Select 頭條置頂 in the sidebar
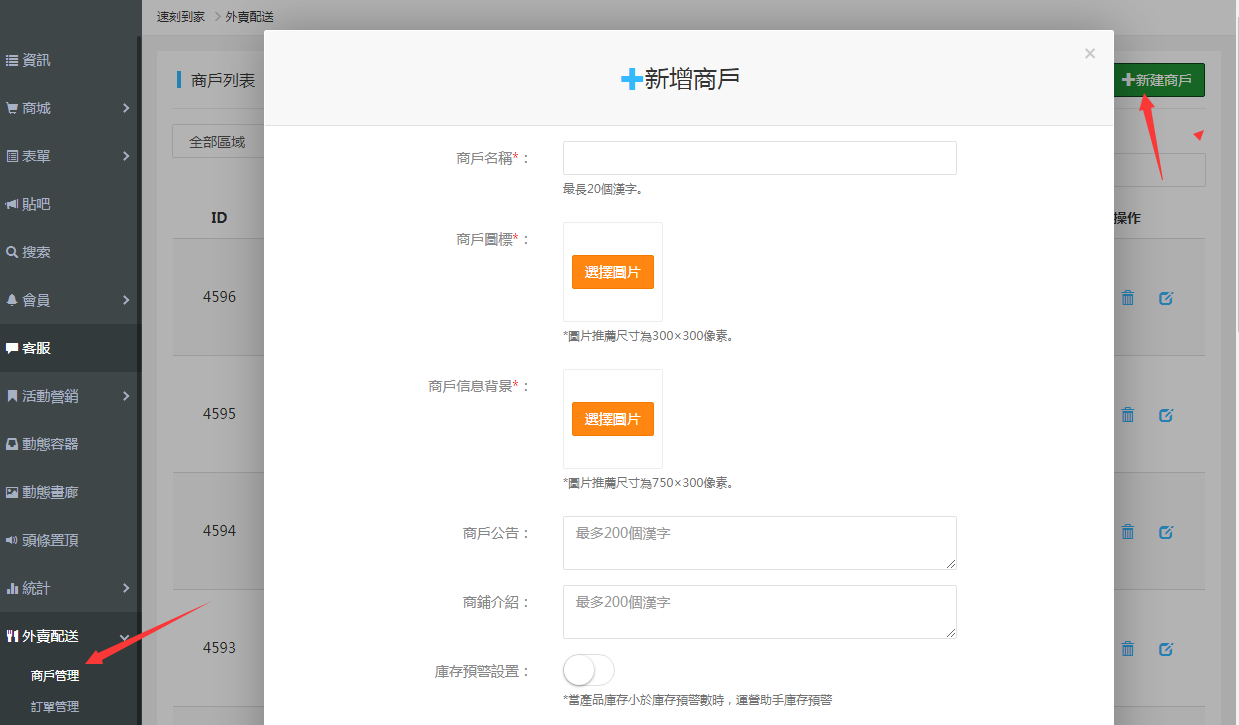 (70, 540)
